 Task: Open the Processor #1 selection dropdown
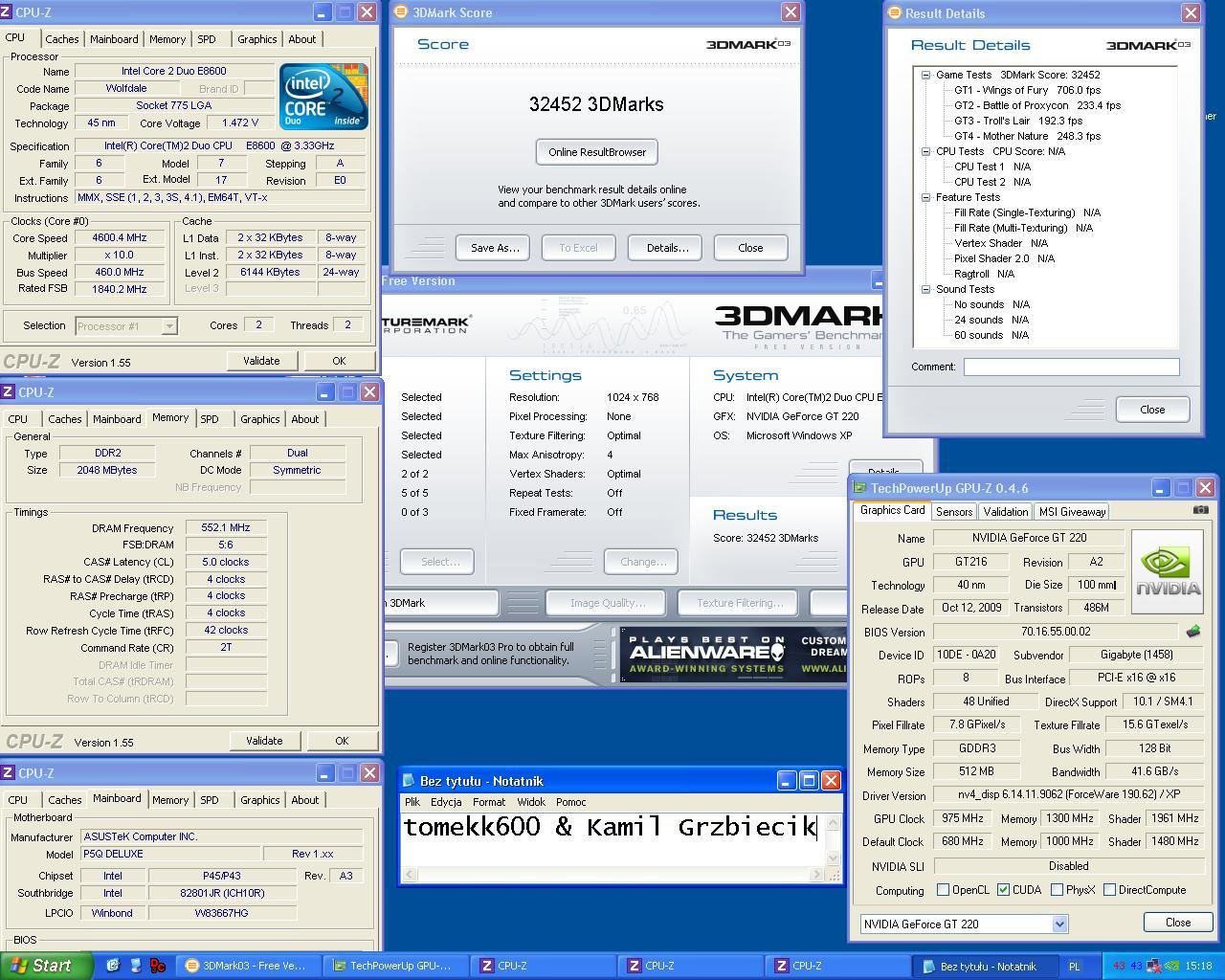click(x=168, y=326)
